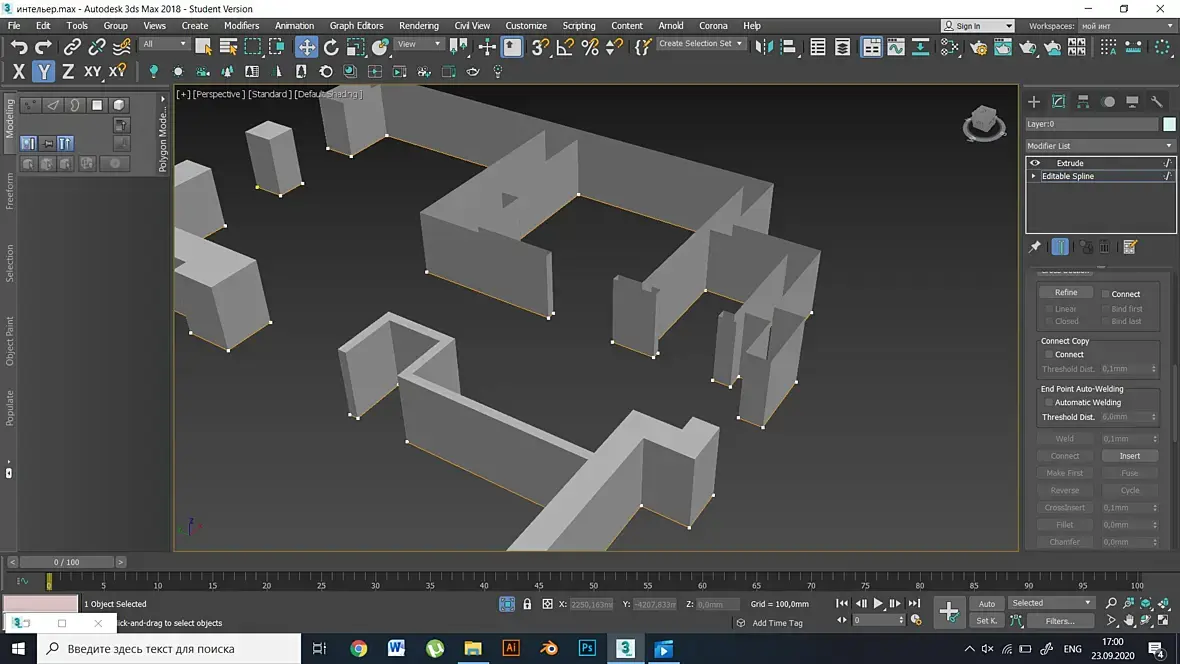Open the Graph Editors menu
This screenshot has width=1180, height=664.
tap(356, 25)
